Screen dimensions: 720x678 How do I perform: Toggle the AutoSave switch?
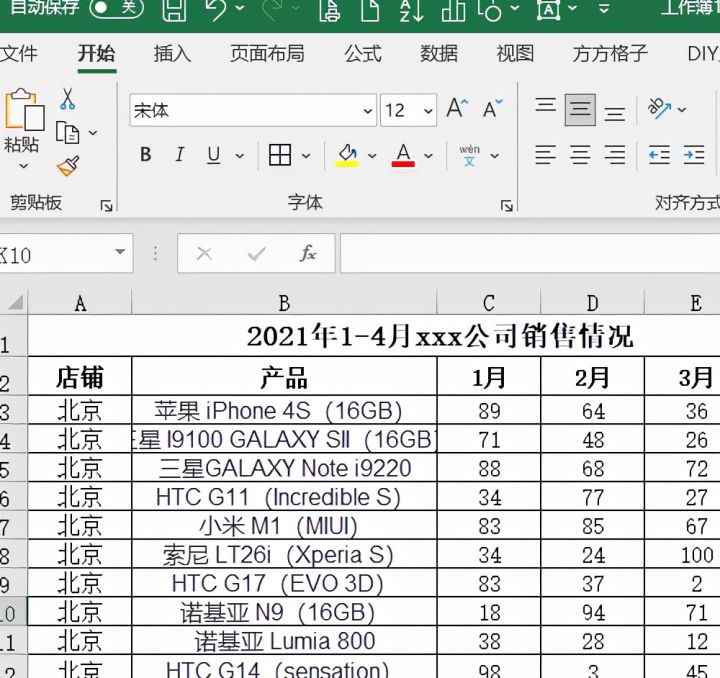(x=117, y=7)
